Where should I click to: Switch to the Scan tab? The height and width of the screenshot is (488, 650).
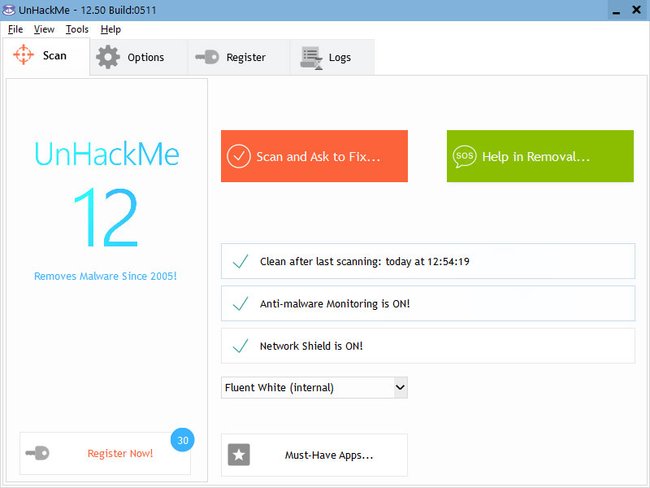pos(46,56)
